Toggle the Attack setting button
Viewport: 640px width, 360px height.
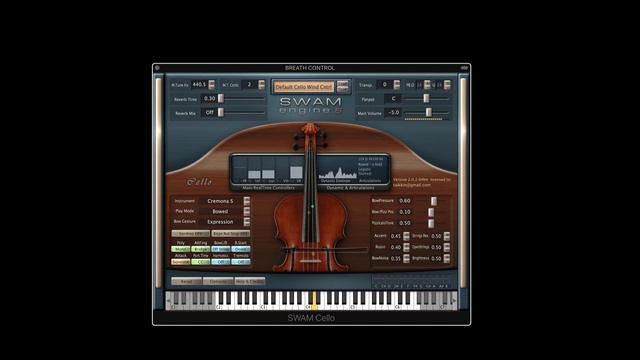(x=181, y=262)
